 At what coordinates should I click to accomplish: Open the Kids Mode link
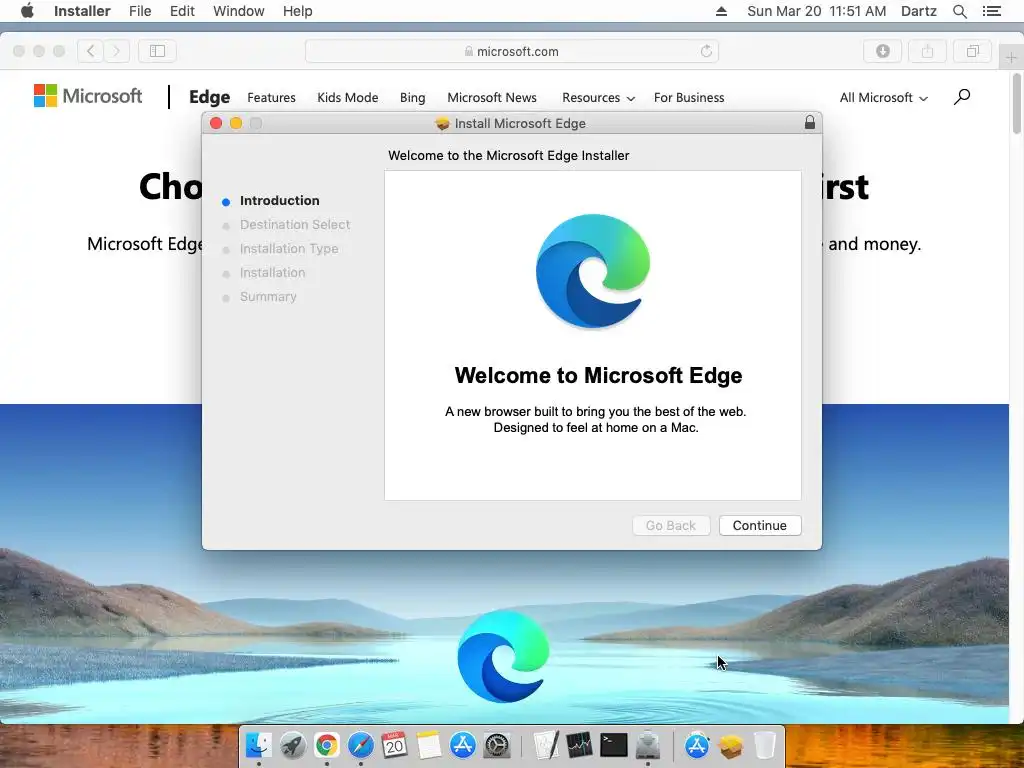point(347,97)
